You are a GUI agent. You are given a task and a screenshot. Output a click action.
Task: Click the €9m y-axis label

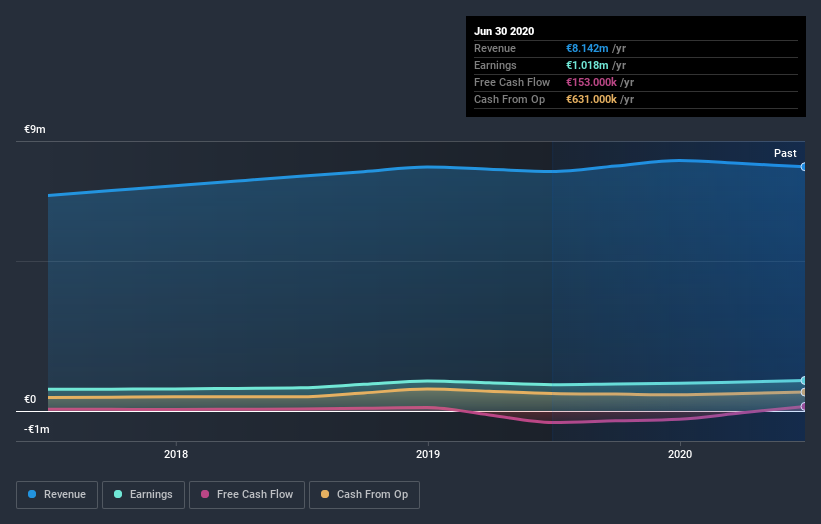(35, 129)
